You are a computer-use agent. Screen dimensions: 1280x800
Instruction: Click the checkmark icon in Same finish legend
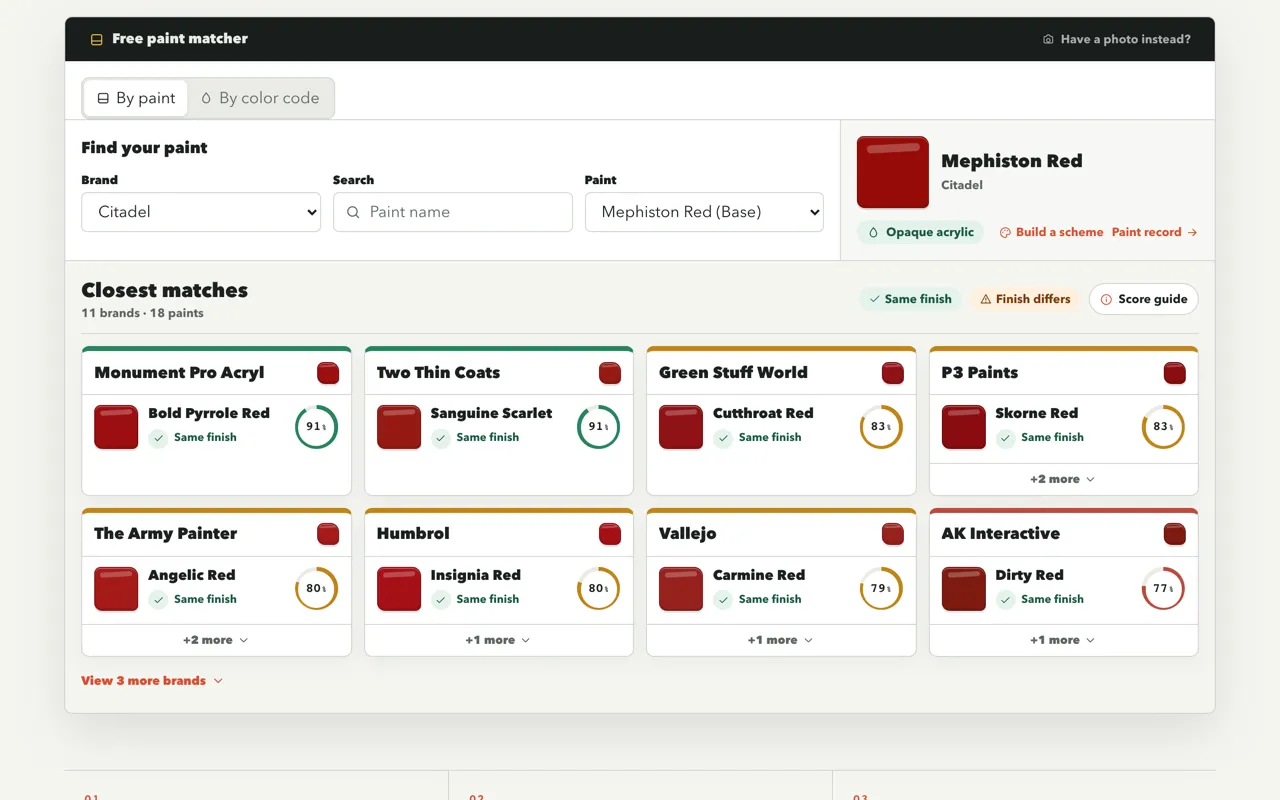coord(874,299)
